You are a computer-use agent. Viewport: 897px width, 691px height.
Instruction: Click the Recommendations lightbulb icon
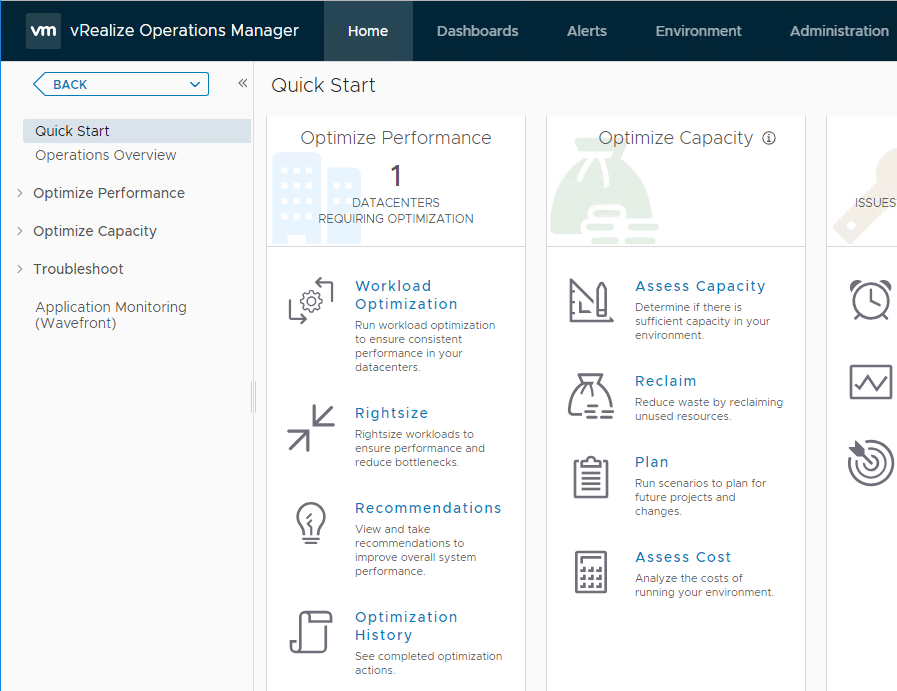(x=311, y=522)
